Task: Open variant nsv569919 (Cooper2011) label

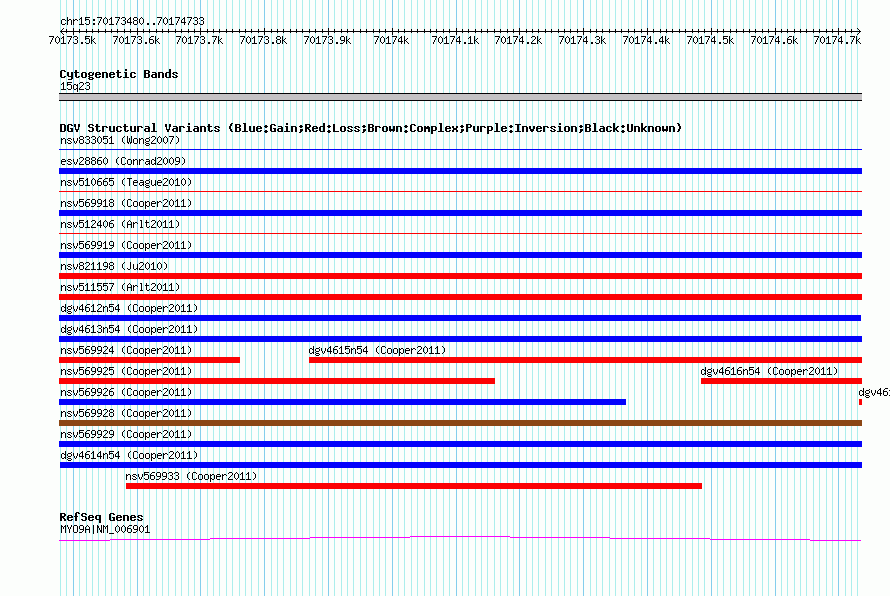Action: tap(126, 245)
